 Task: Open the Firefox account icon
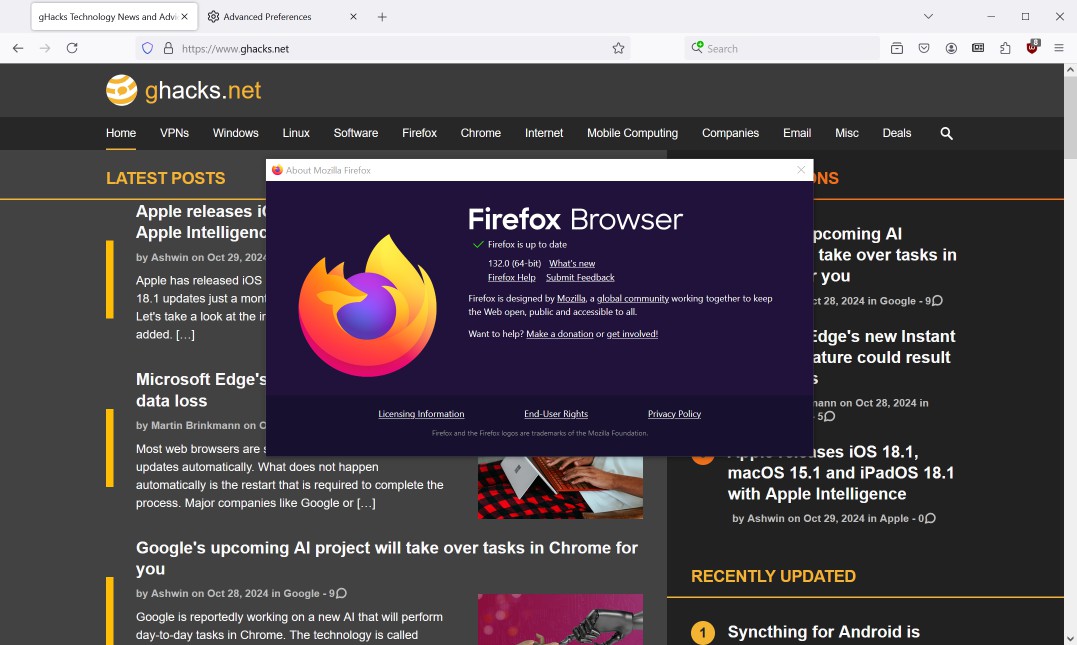pyautogui.click(x=951, y=48)
